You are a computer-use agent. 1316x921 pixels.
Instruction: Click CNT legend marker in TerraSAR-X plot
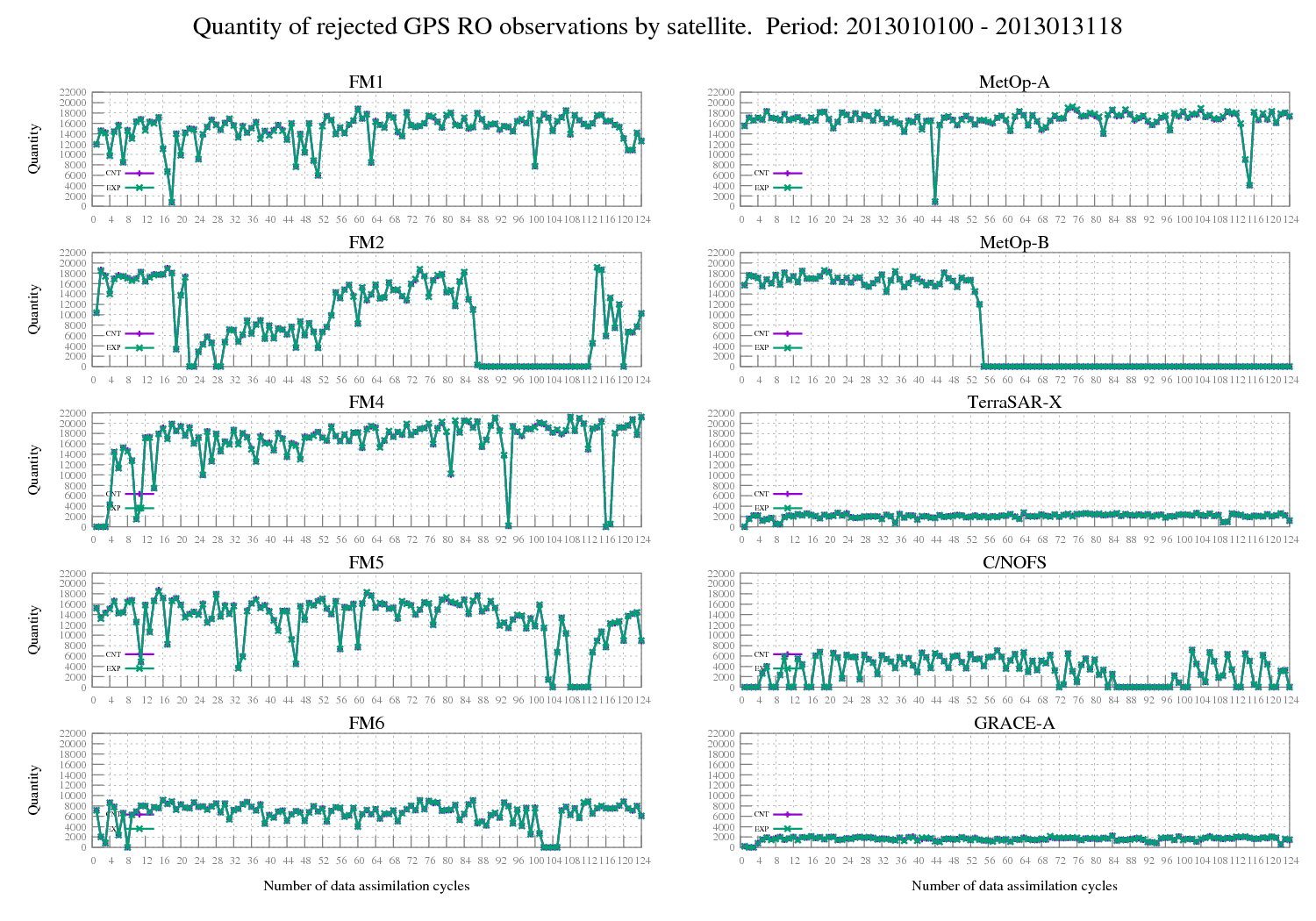click(787, 494)
